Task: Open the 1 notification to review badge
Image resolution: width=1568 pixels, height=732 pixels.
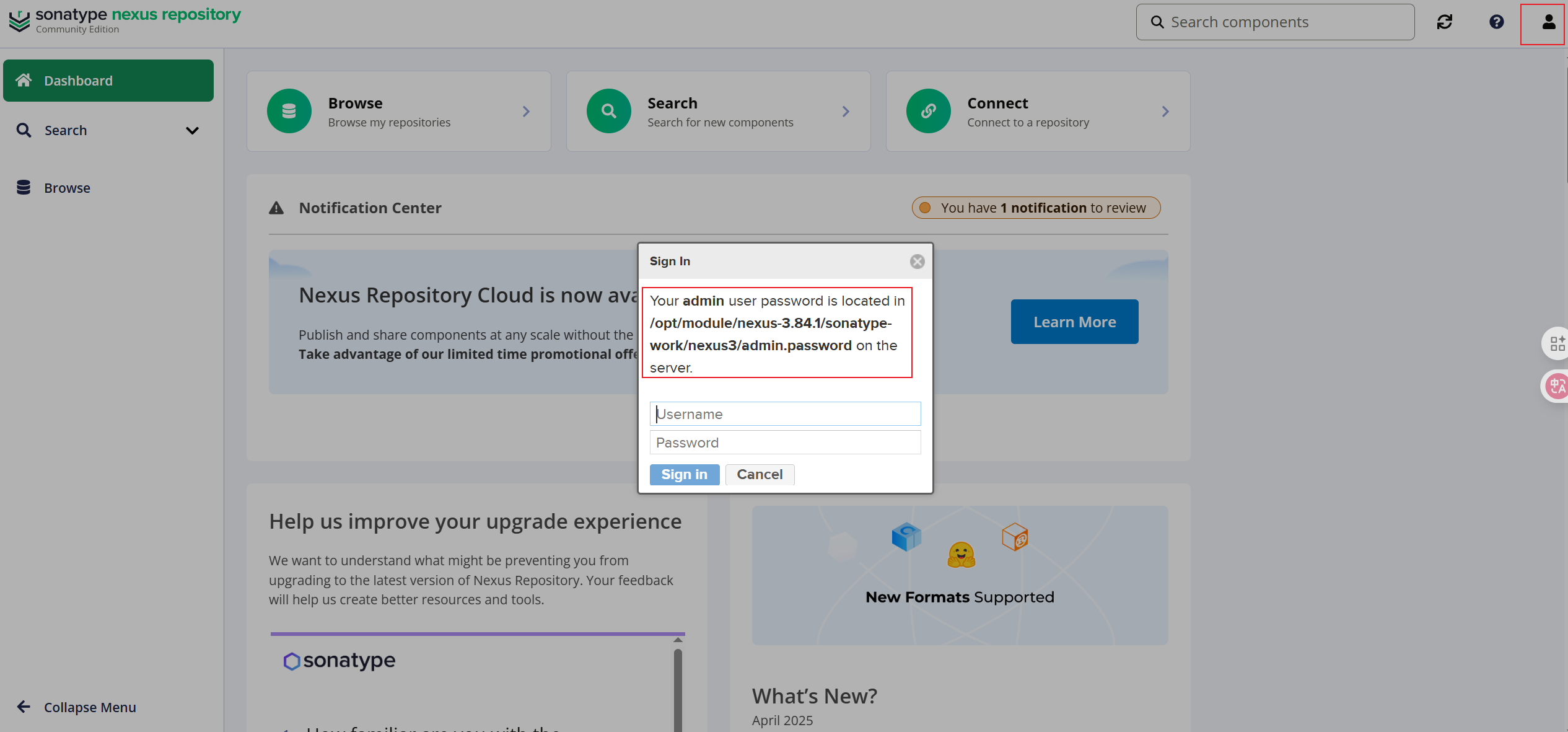Action: click(1036, 208)
